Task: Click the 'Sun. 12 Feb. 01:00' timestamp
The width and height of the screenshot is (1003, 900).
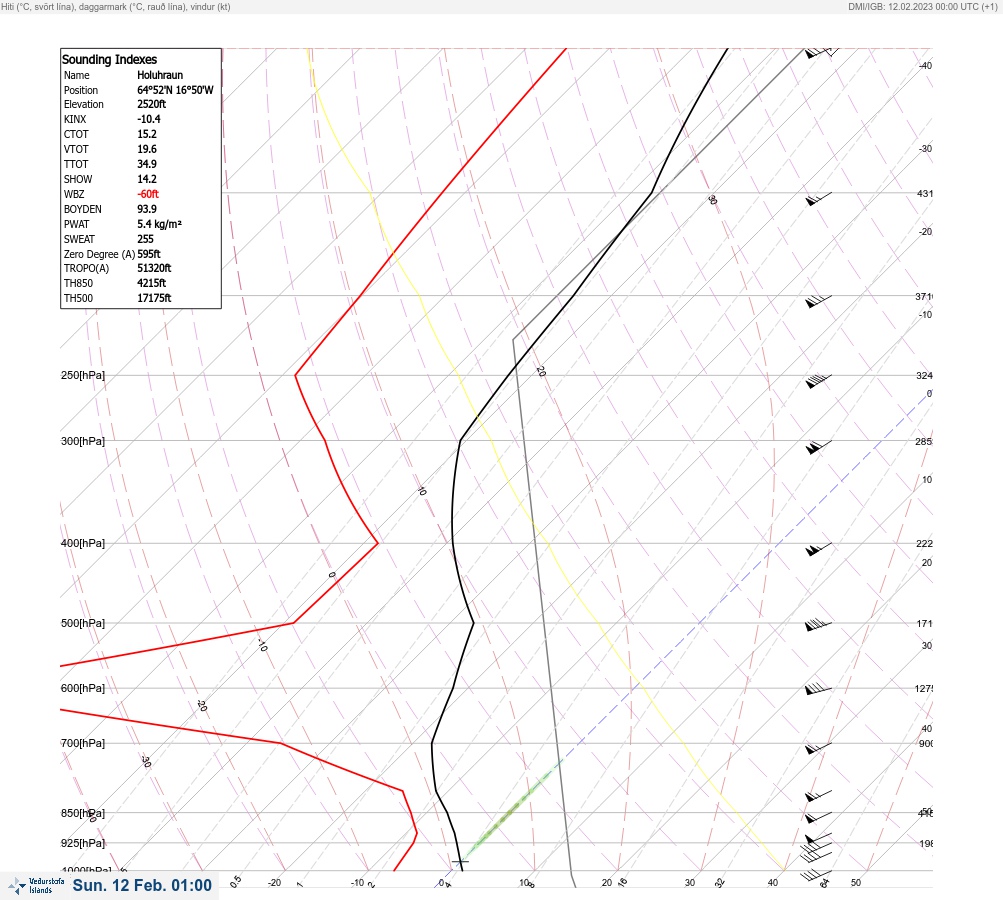Action: [142, 885]
